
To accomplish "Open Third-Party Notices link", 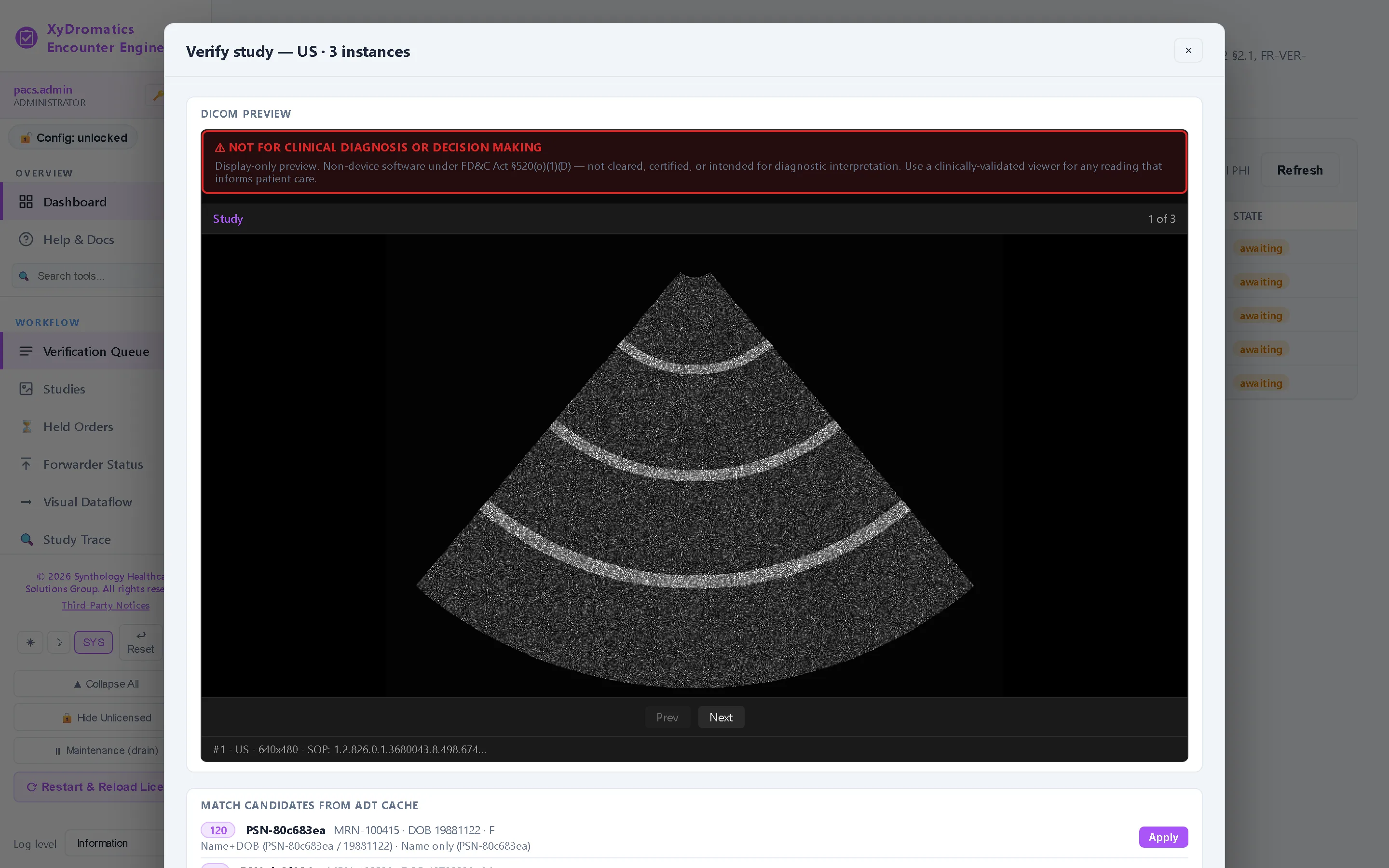I will pos(106,605).
